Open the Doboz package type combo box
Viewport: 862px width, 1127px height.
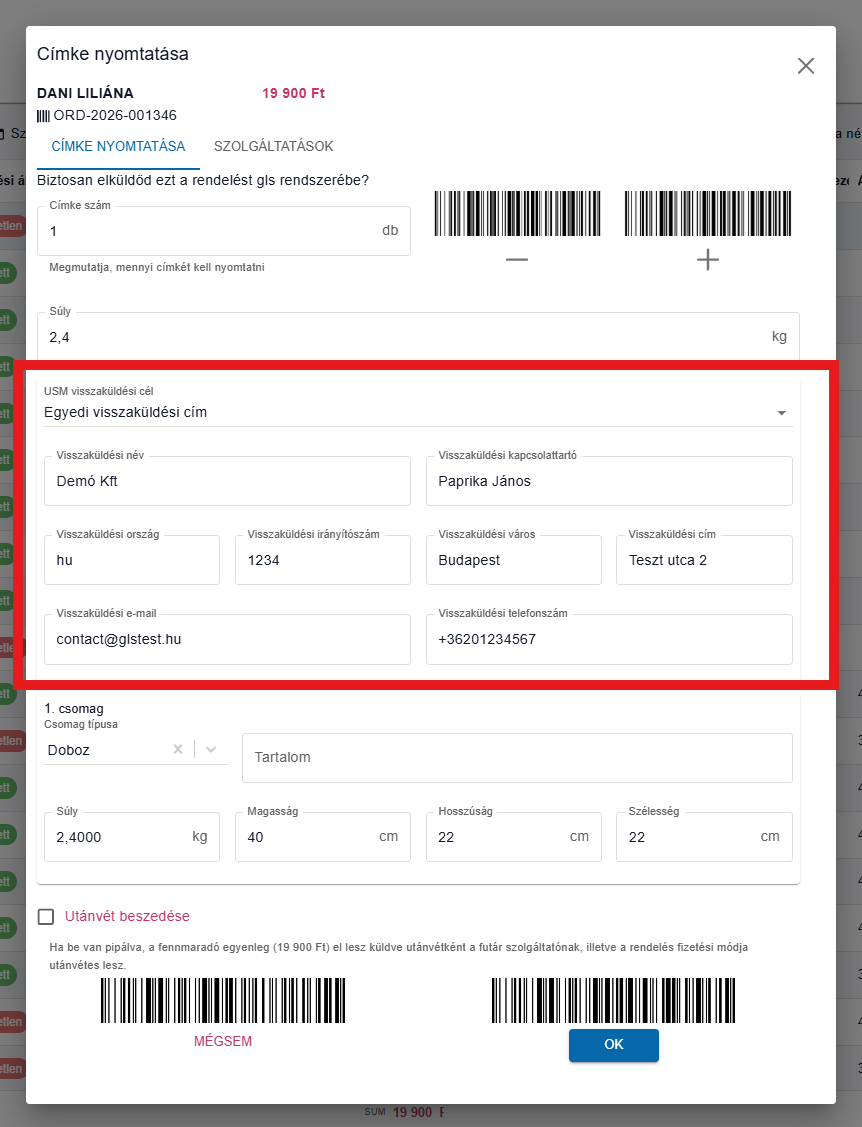point(135,750)
